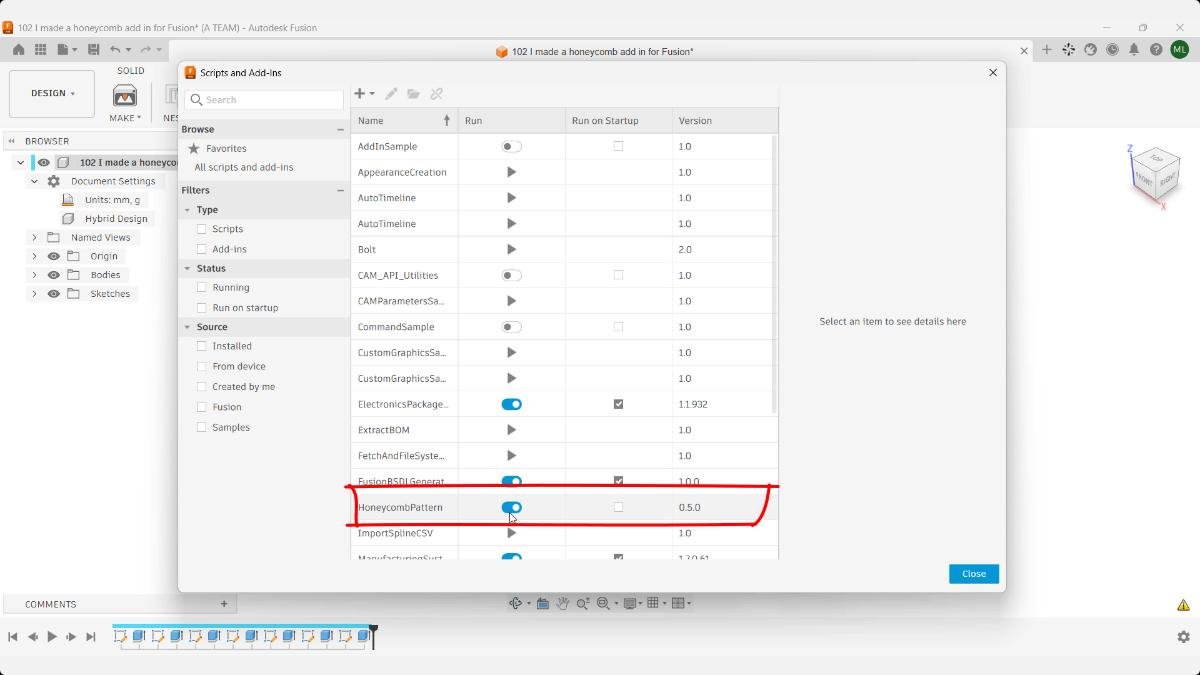The image size is (1200, 675).
Task: Add a new comment with plus icon
Action: (x=224, y=604)
